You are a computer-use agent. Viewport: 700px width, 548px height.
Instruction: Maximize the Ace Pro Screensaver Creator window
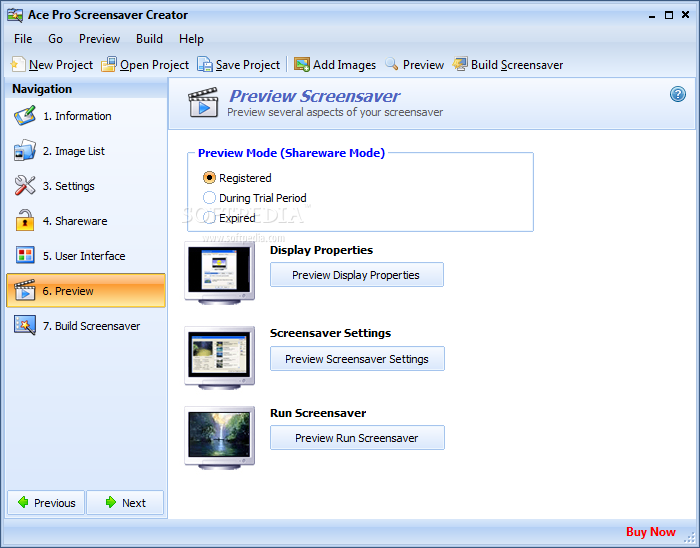(669, 15)
